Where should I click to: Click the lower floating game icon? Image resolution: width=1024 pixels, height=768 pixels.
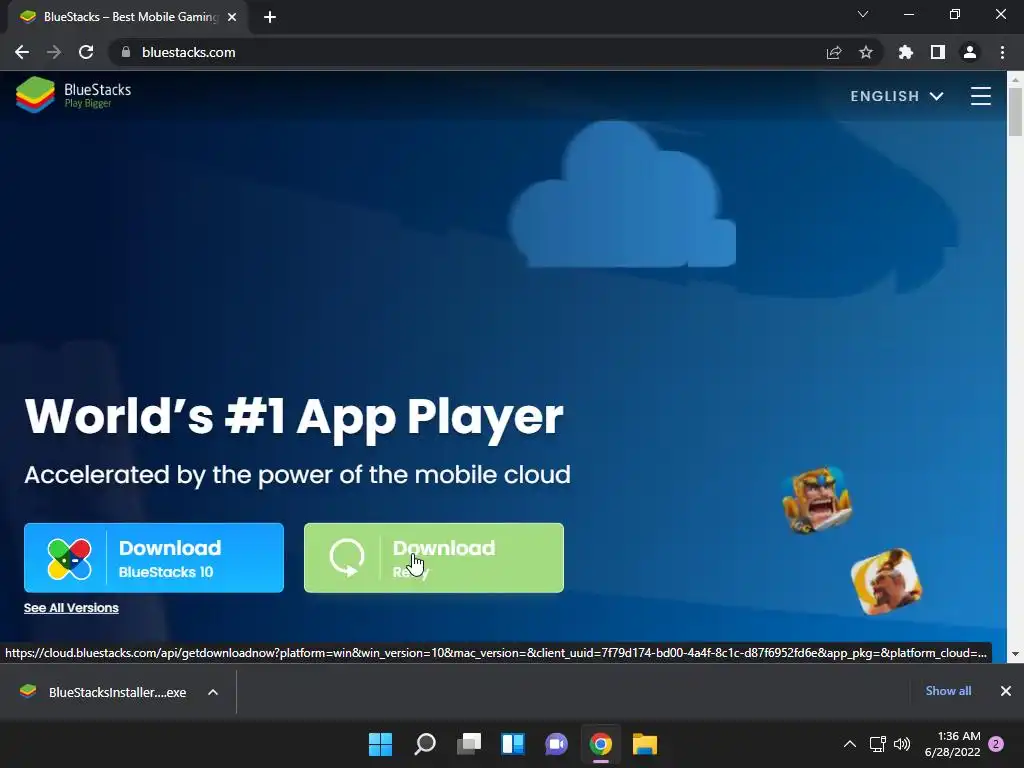tap(886, 581)
